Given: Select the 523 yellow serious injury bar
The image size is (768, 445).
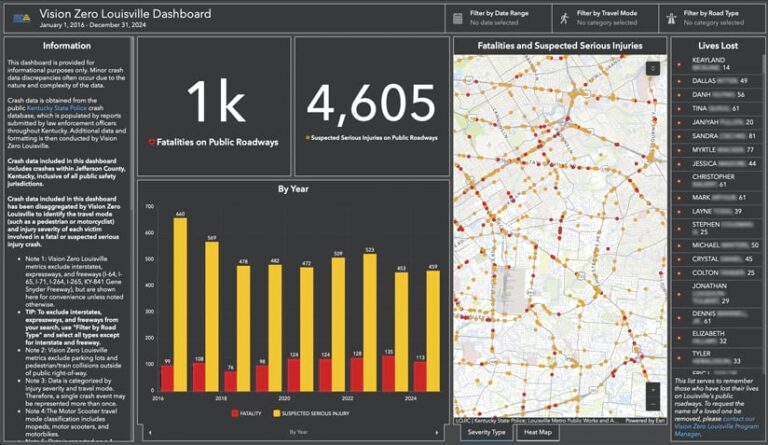Looking at the screenshot, I should 370,323.
